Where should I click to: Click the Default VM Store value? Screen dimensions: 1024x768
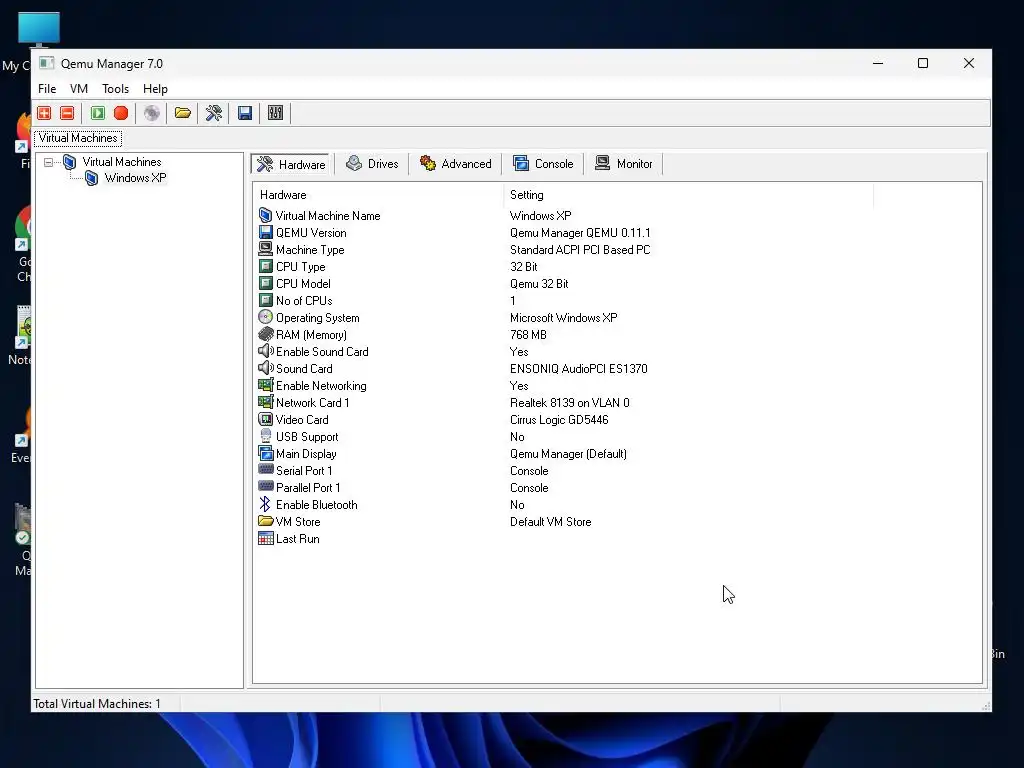point(551,522)
